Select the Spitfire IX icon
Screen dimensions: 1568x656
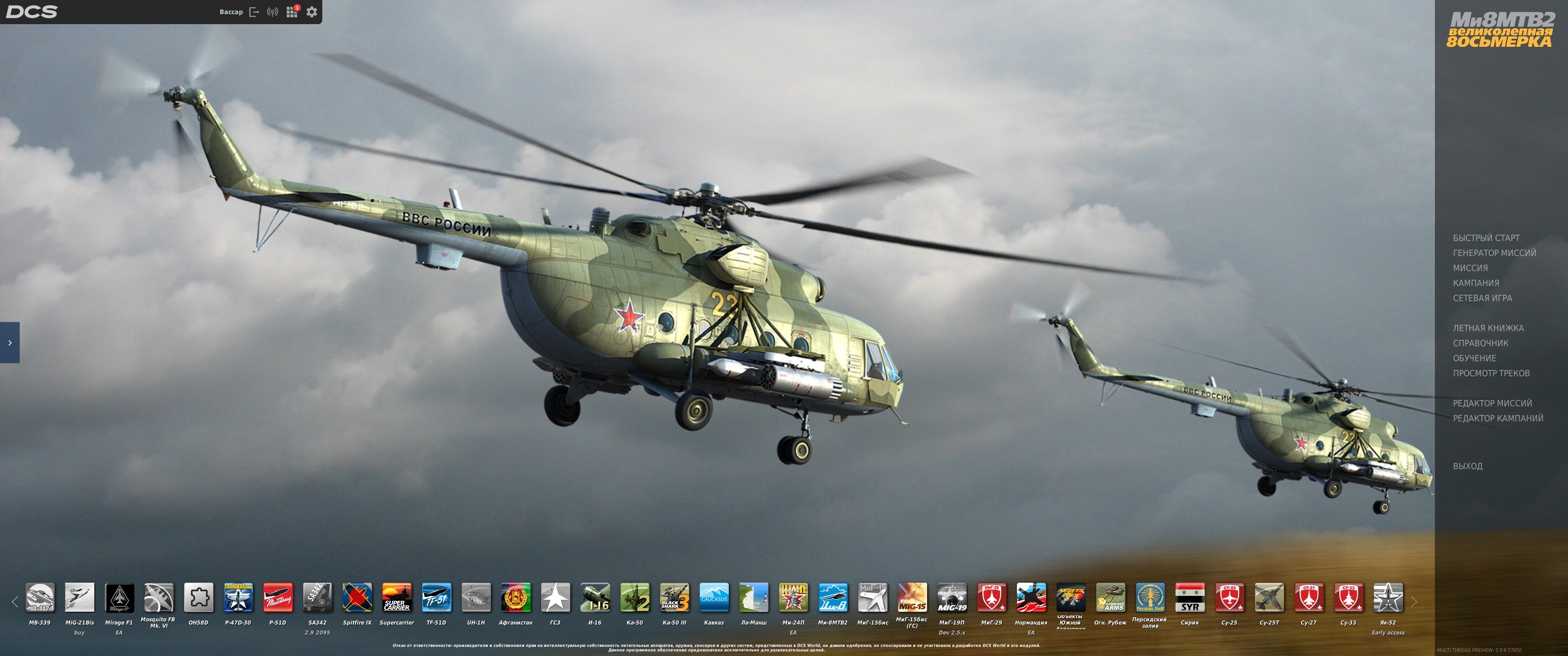click(357, 597)
